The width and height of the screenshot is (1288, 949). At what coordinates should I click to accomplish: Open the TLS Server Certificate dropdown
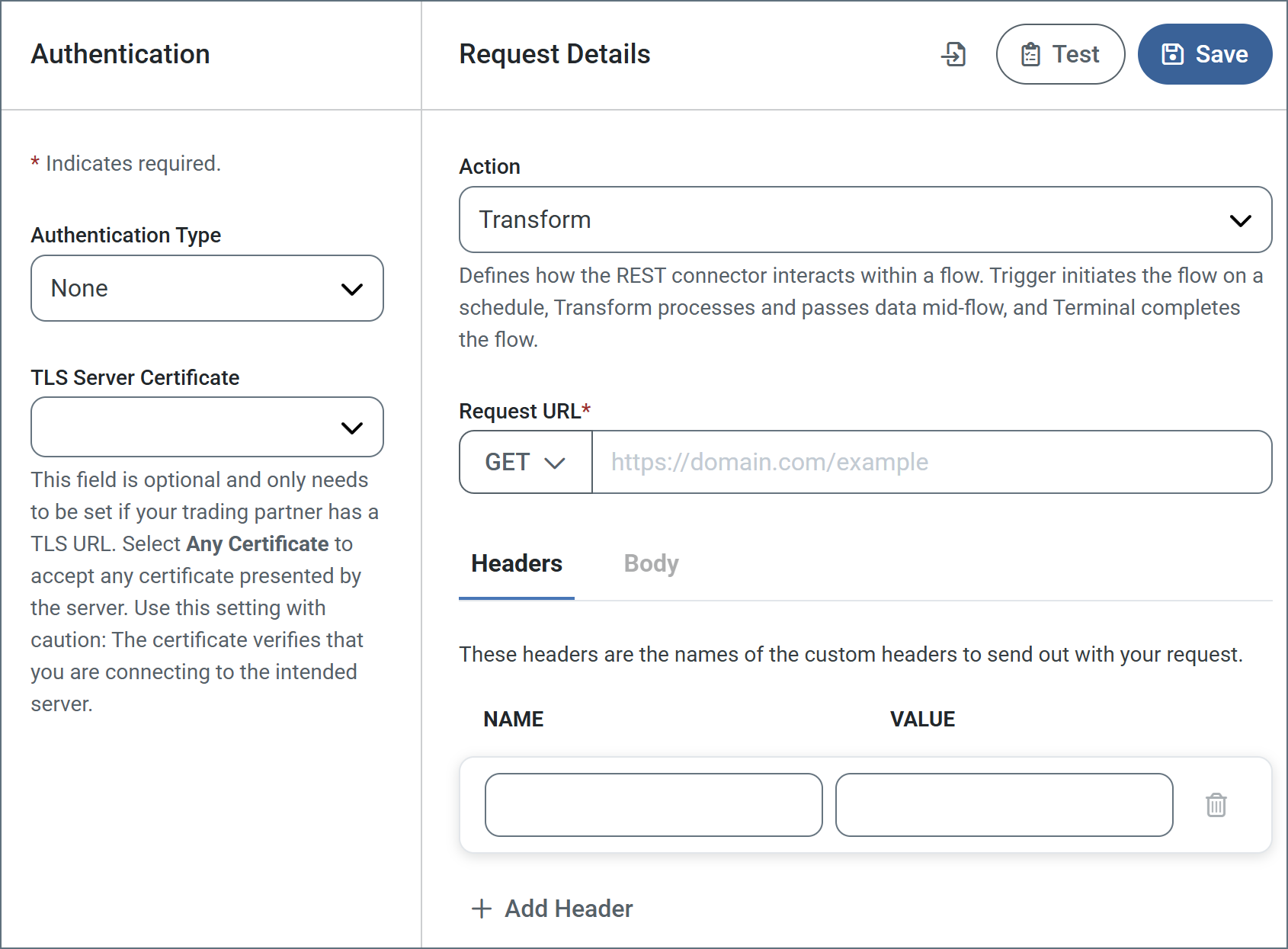coord(207,427)
